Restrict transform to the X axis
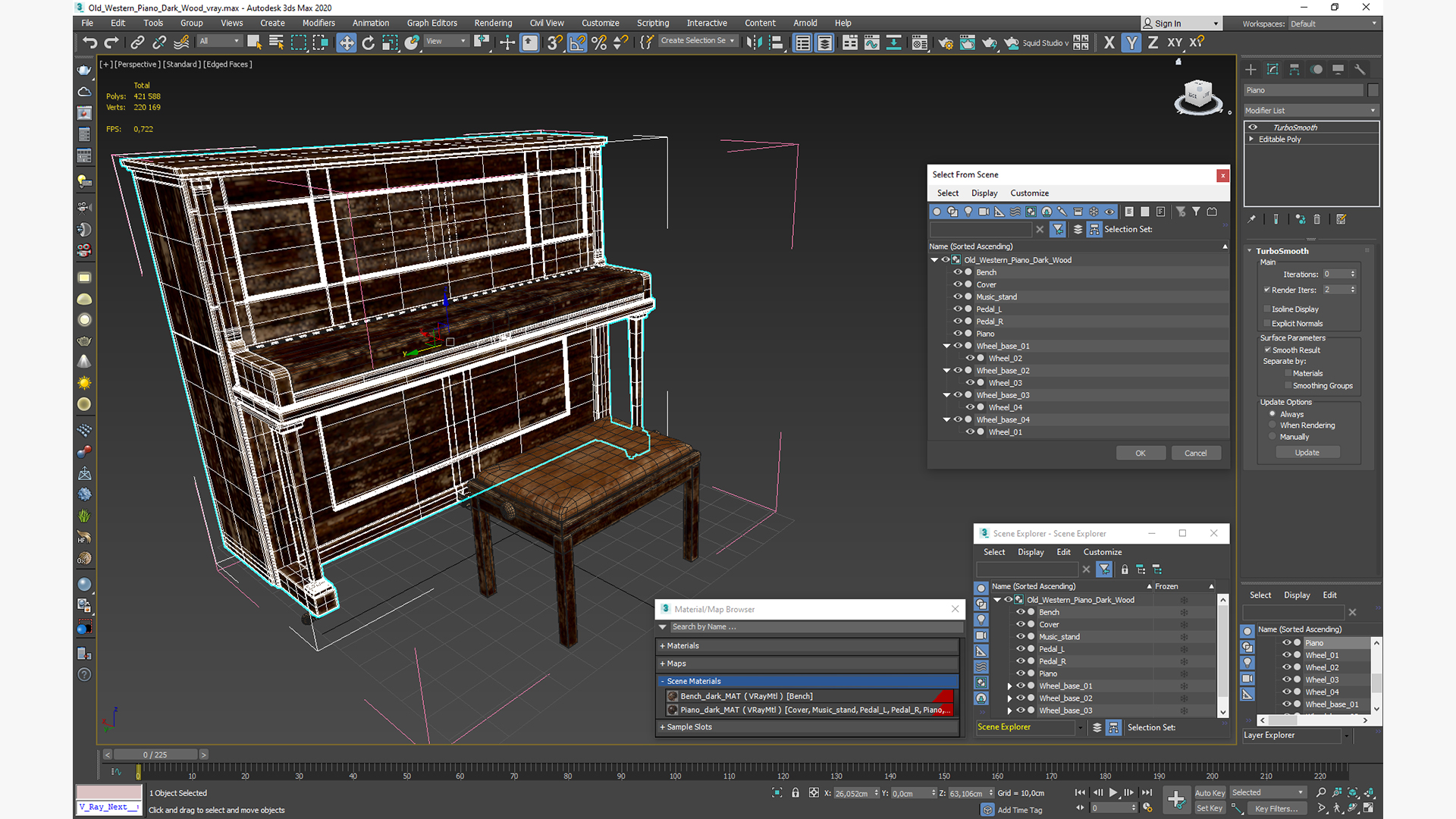The image size is (1456, 819). 1109,42
